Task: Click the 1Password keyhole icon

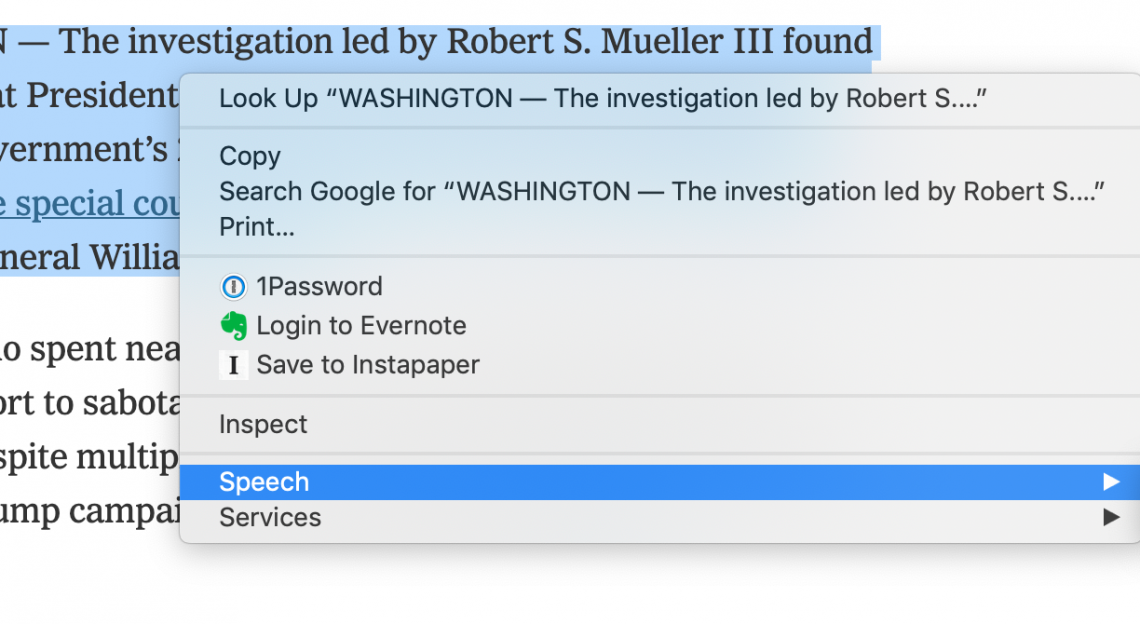Action: (233, 287)
